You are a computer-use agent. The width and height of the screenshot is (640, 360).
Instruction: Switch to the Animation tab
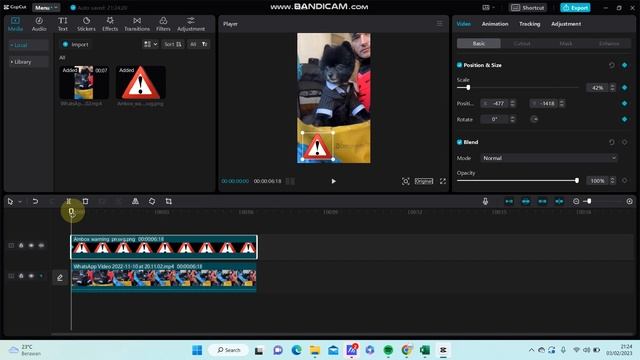(x=495, y=24)
